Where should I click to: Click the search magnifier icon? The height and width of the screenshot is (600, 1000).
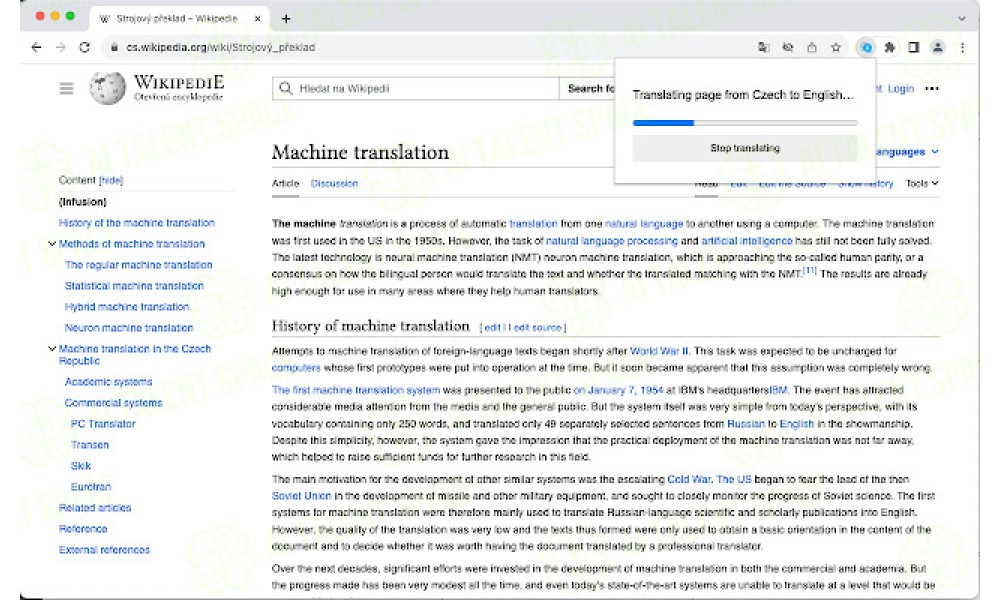point(286,88)
